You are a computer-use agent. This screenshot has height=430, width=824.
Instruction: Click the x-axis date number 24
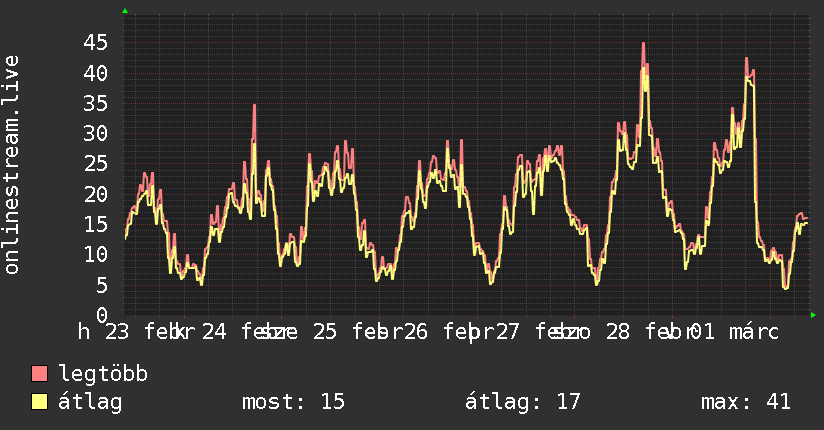click(214, 332)
